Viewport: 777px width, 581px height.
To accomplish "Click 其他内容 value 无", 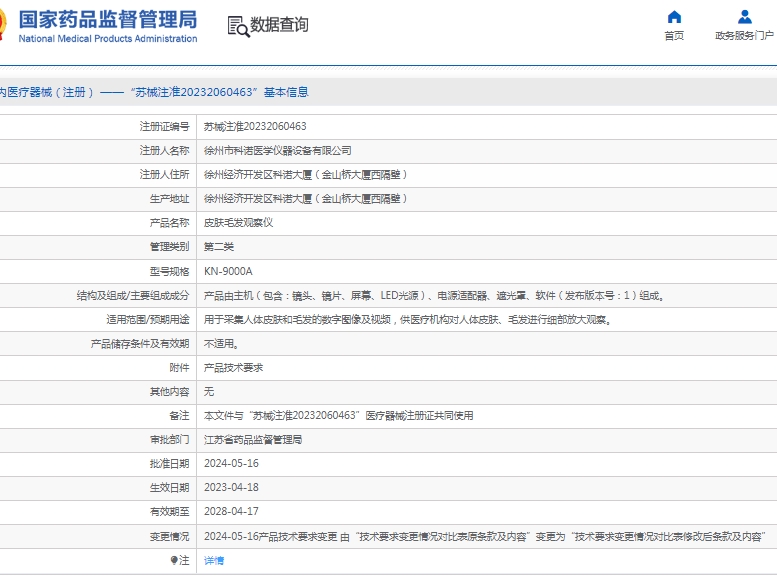I will [x=209, y=392].
